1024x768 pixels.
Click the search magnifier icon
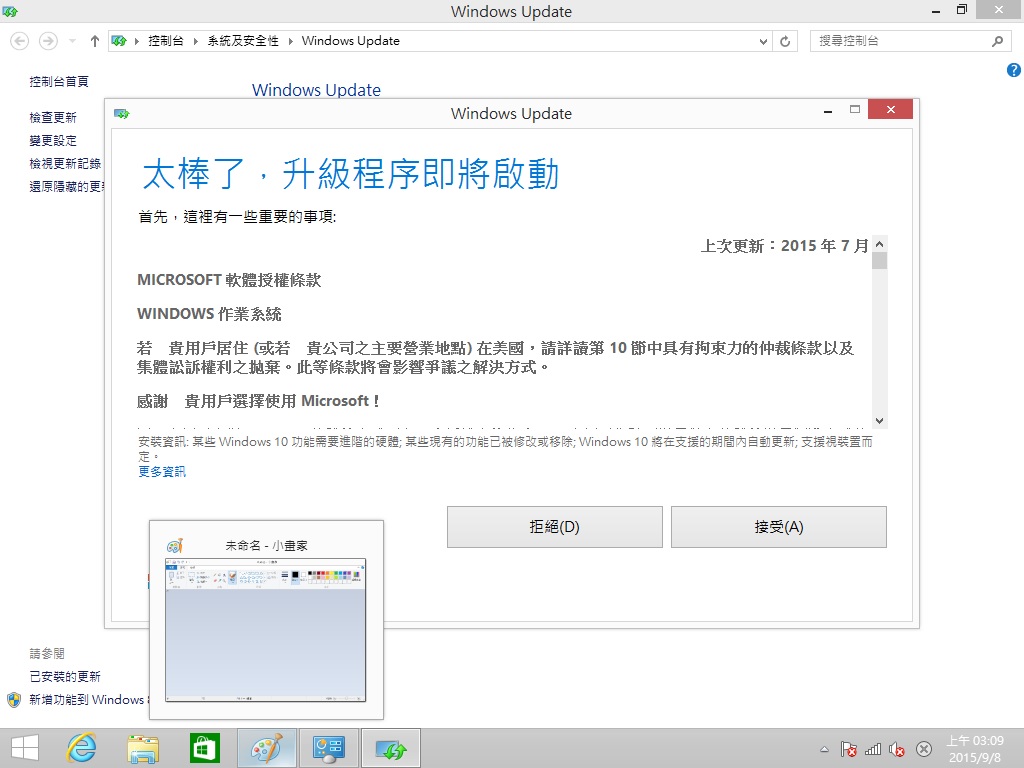pos(997,41)
